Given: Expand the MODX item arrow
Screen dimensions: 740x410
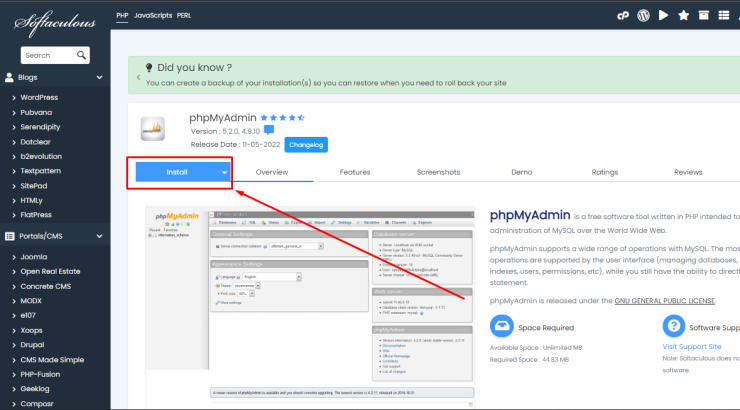Looking at the screenshot, I should coord(14,301).
